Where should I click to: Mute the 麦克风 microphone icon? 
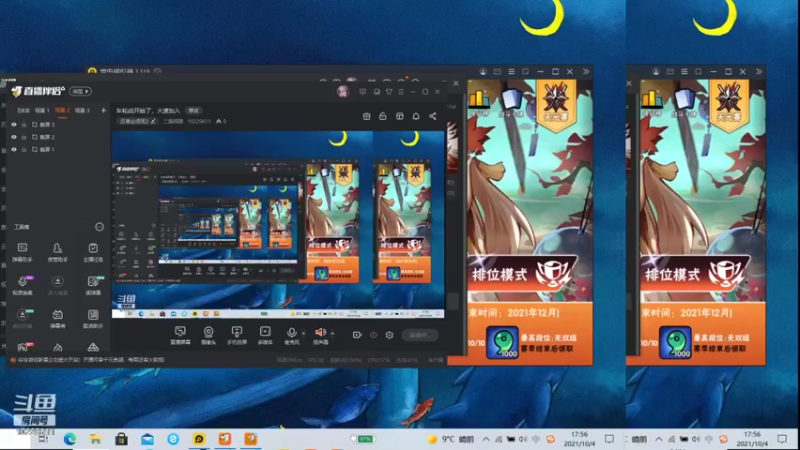coord(291,334)
